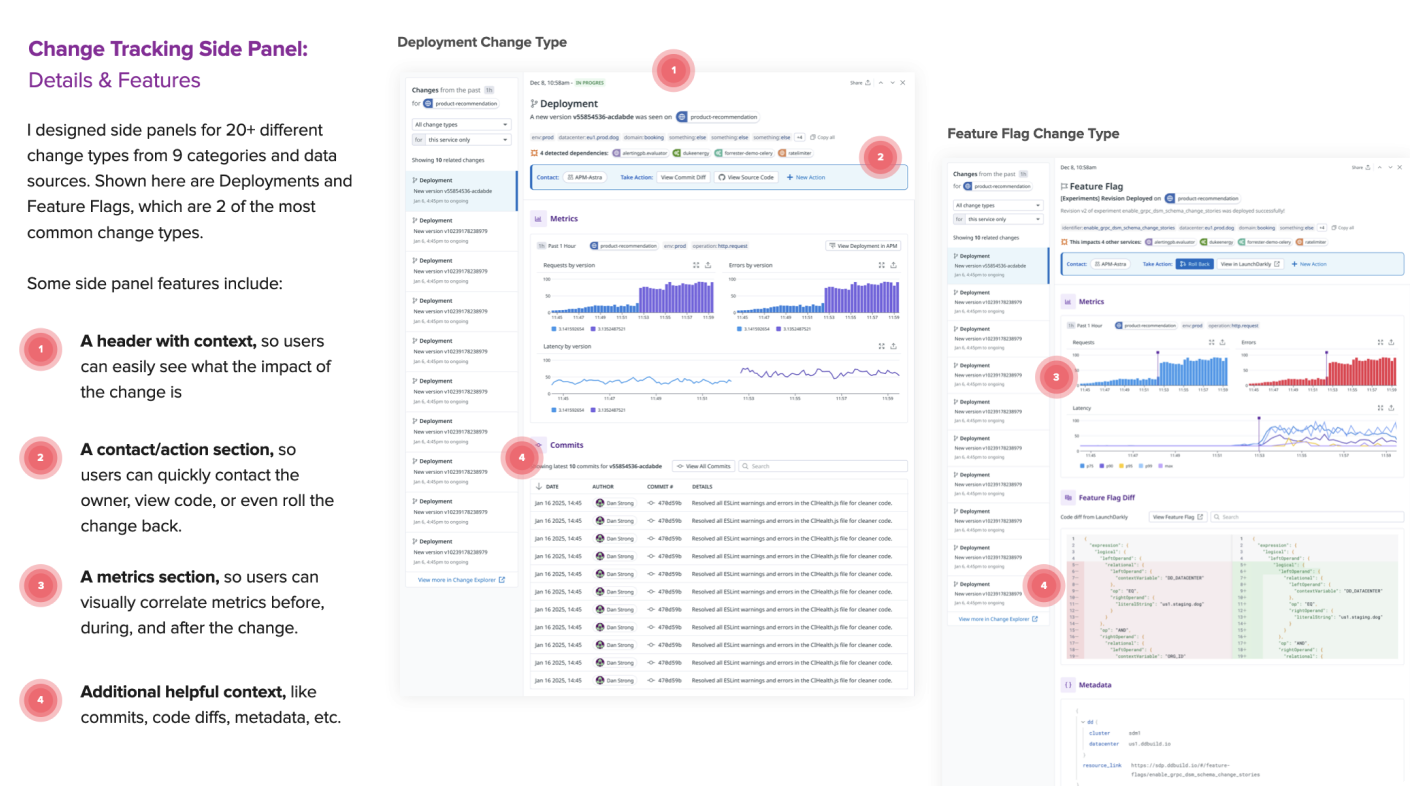Select the first Deployment v55854536-acdabde list item
Screen dimensions: 1410x786
461,190
